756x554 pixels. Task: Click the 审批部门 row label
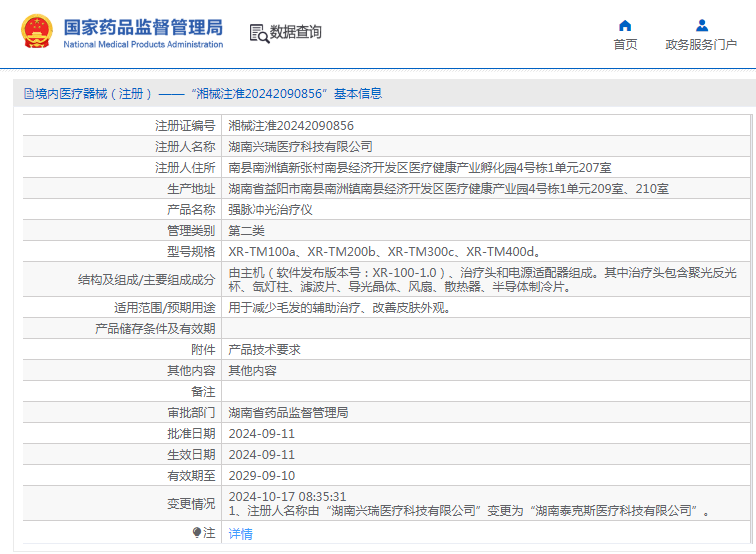pos(191,413)
